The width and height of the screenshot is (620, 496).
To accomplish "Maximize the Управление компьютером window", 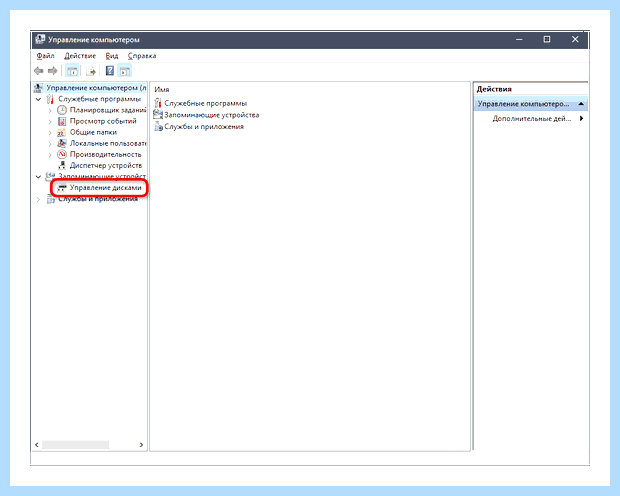I will pyautogui.click(x=547, y=40).
